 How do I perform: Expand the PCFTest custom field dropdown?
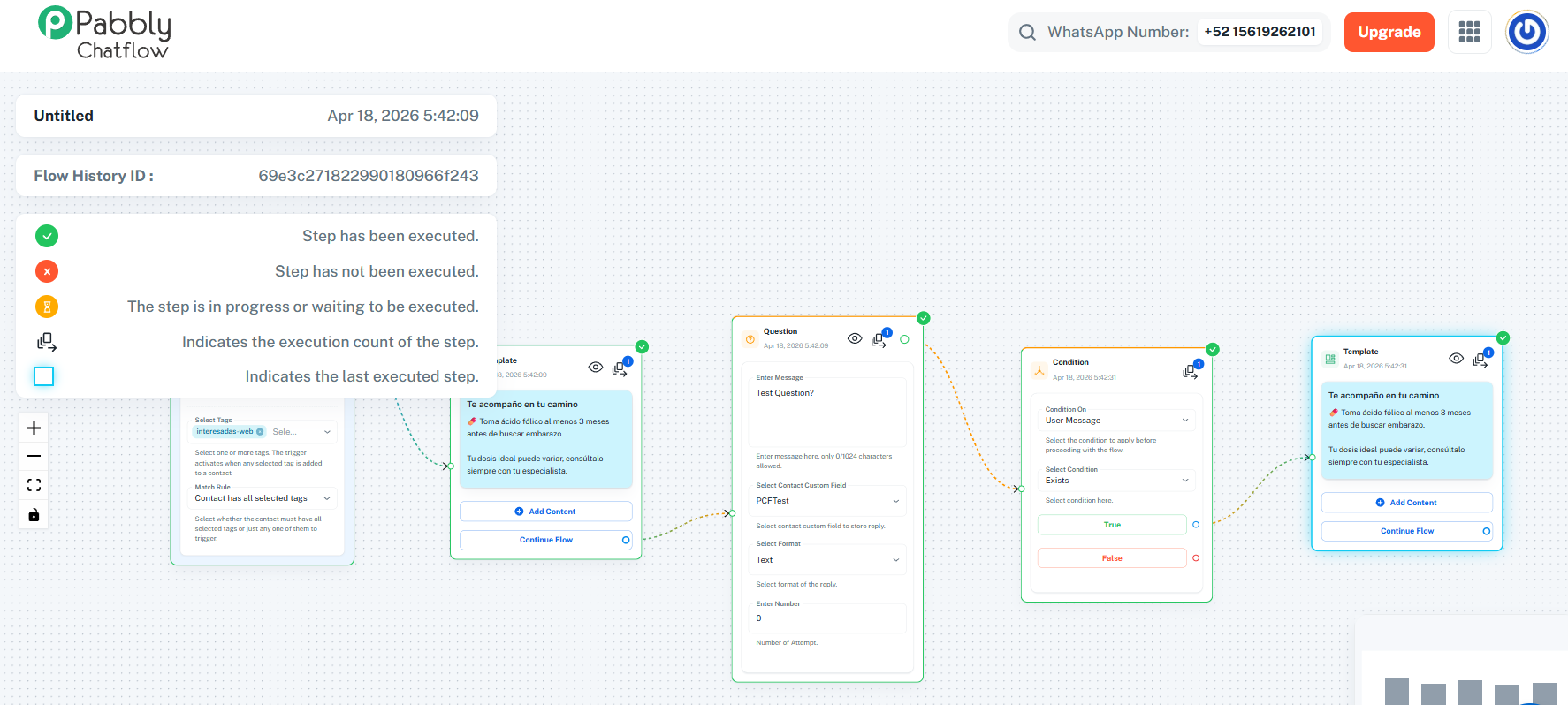pyautogui.click(x=827, y=501)
